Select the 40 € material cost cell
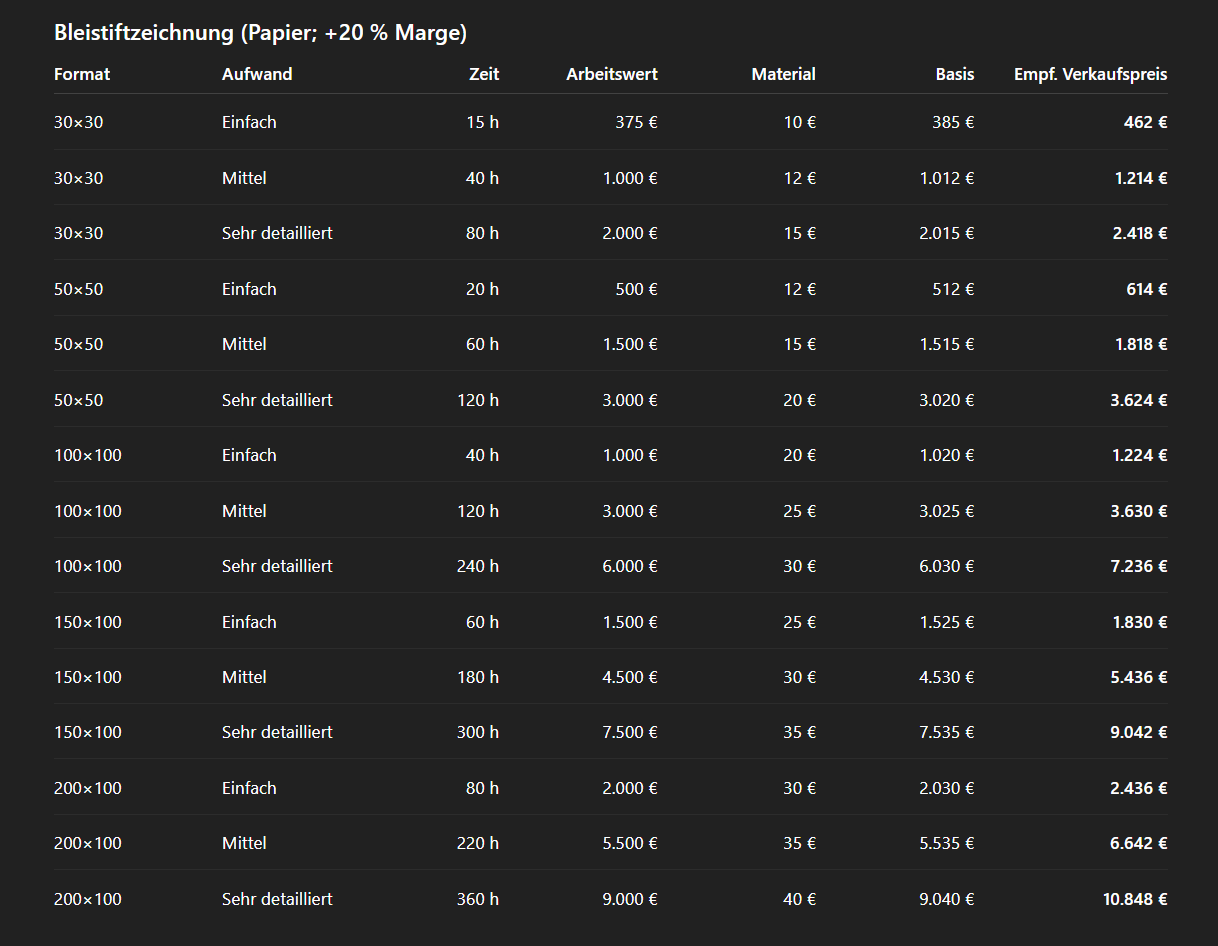The height and width of the screenshot is (946, 1218). coord(799,899)
